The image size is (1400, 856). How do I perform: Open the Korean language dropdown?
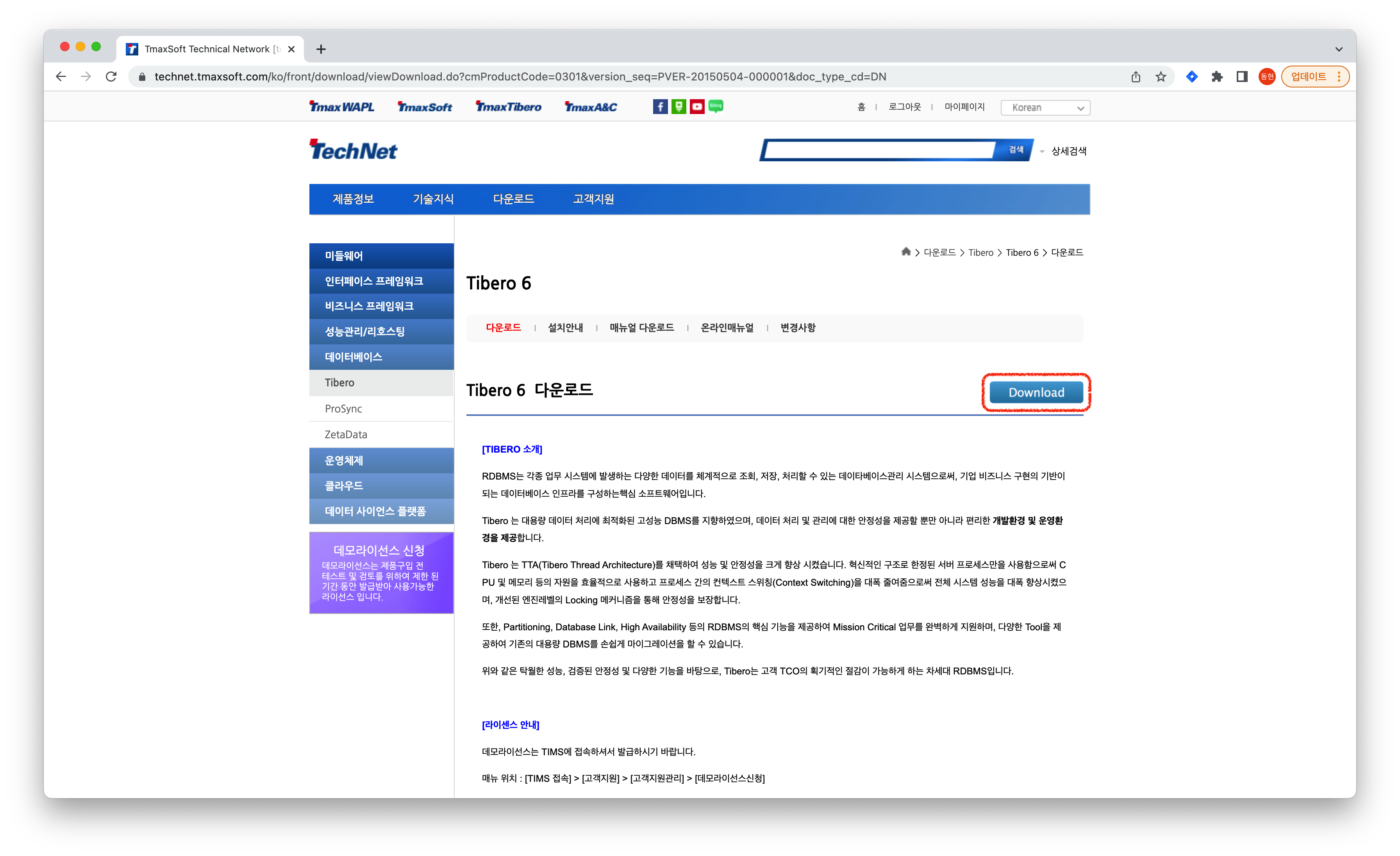[1045, 107]
